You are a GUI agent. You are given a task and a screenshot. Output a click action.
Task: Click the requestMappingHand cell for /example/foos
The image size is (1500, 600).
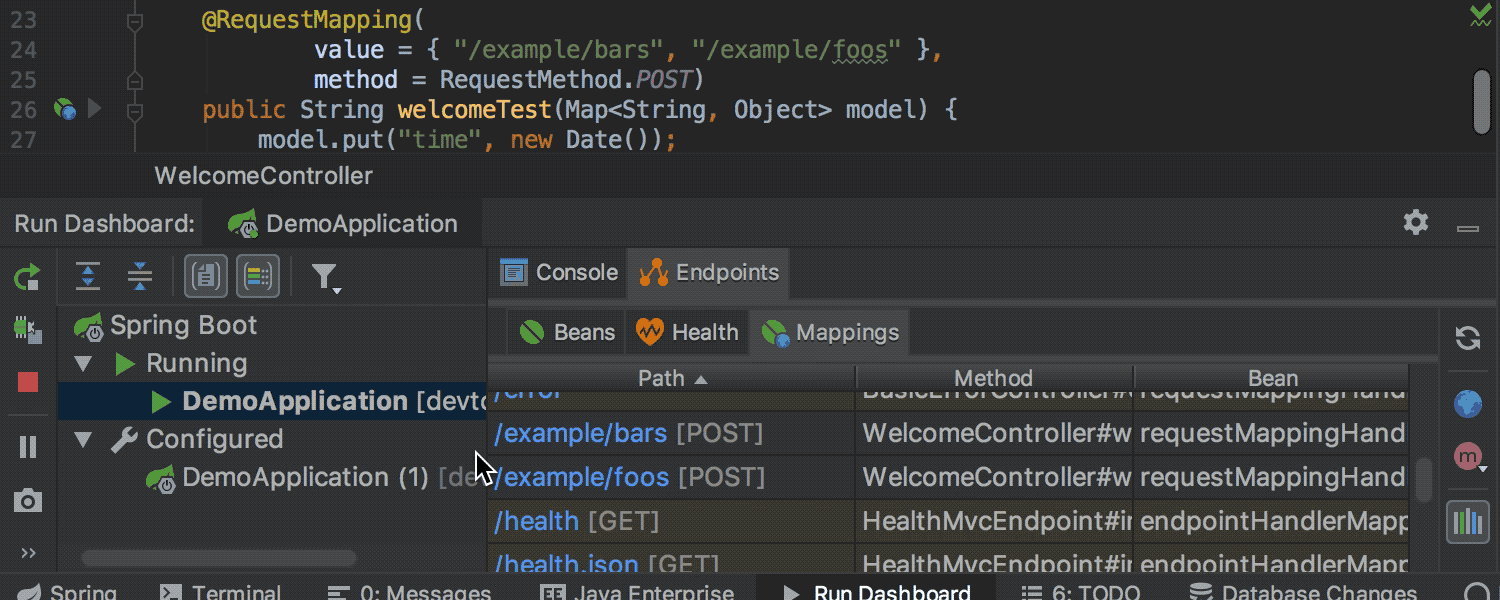[1272, 478]
